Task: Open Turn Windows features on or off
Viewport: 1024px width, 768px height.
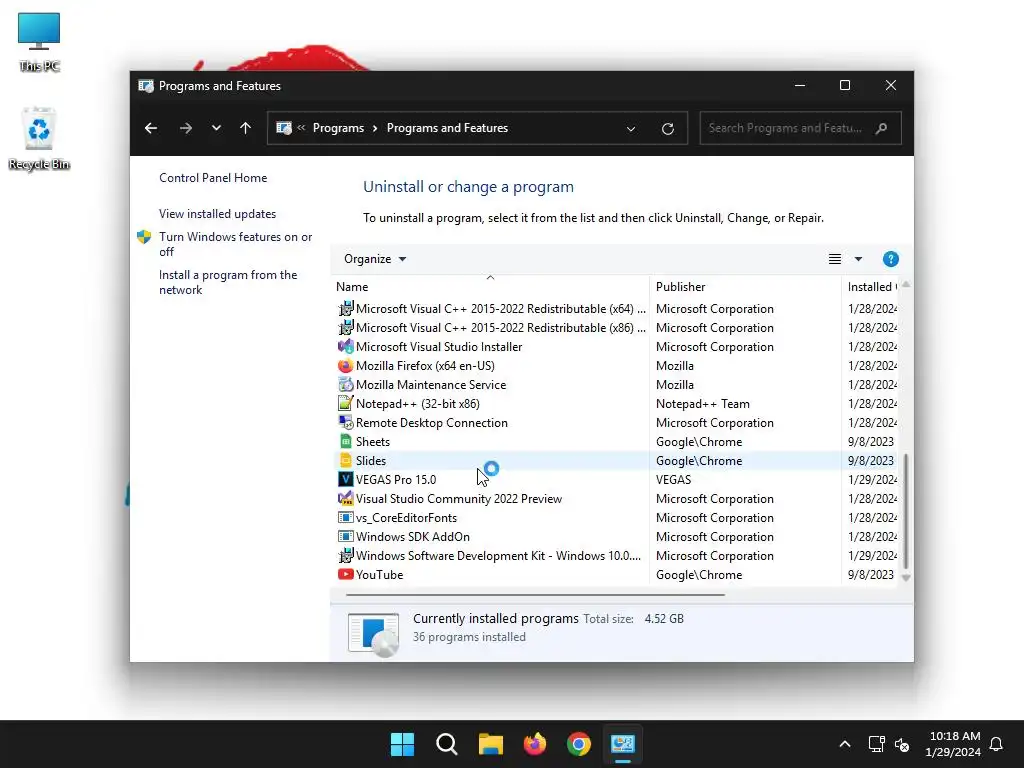Action: pos(235,244)
